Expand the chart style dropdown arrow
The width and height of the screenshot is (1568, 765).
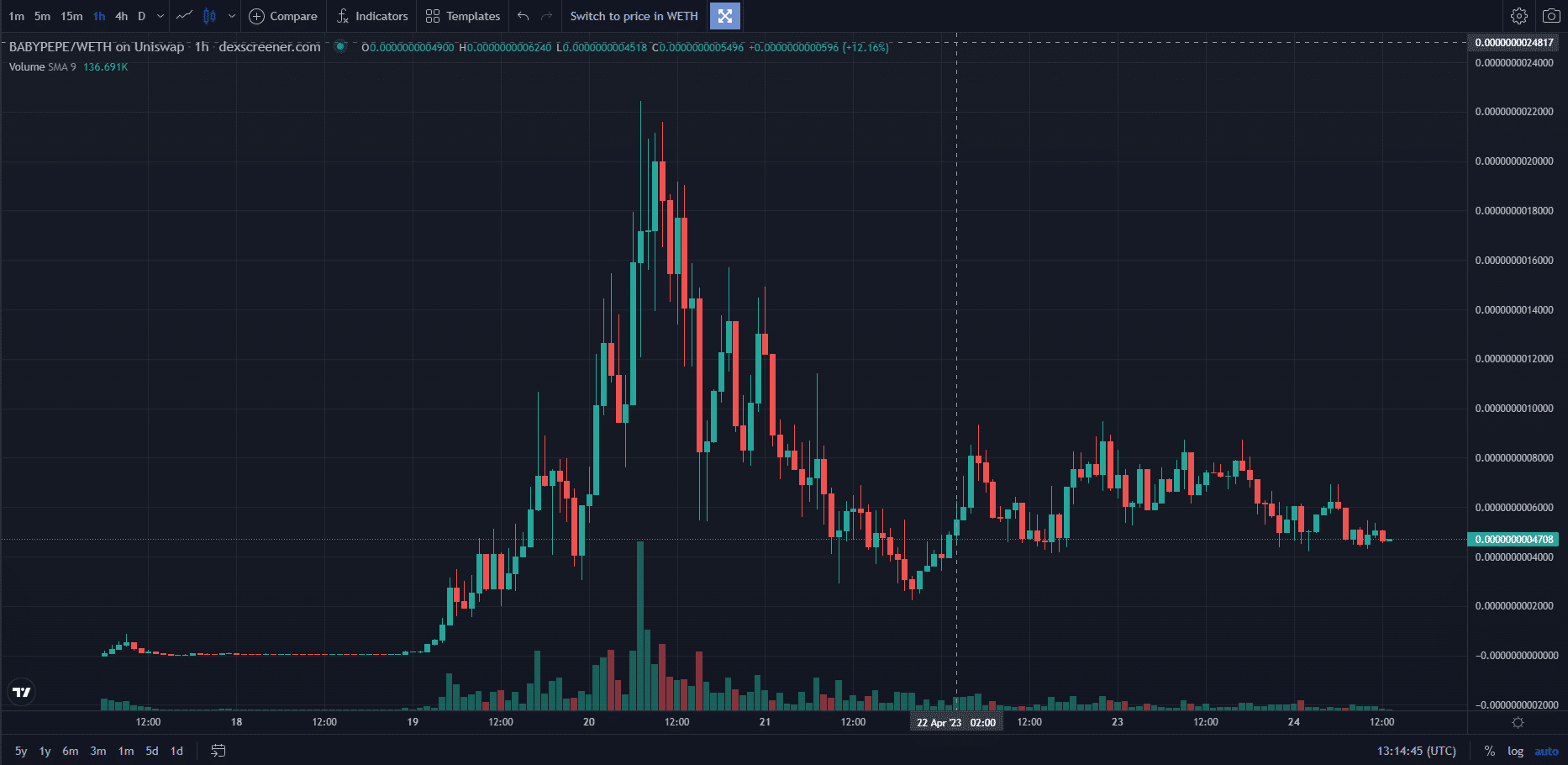tap(231, 16)
